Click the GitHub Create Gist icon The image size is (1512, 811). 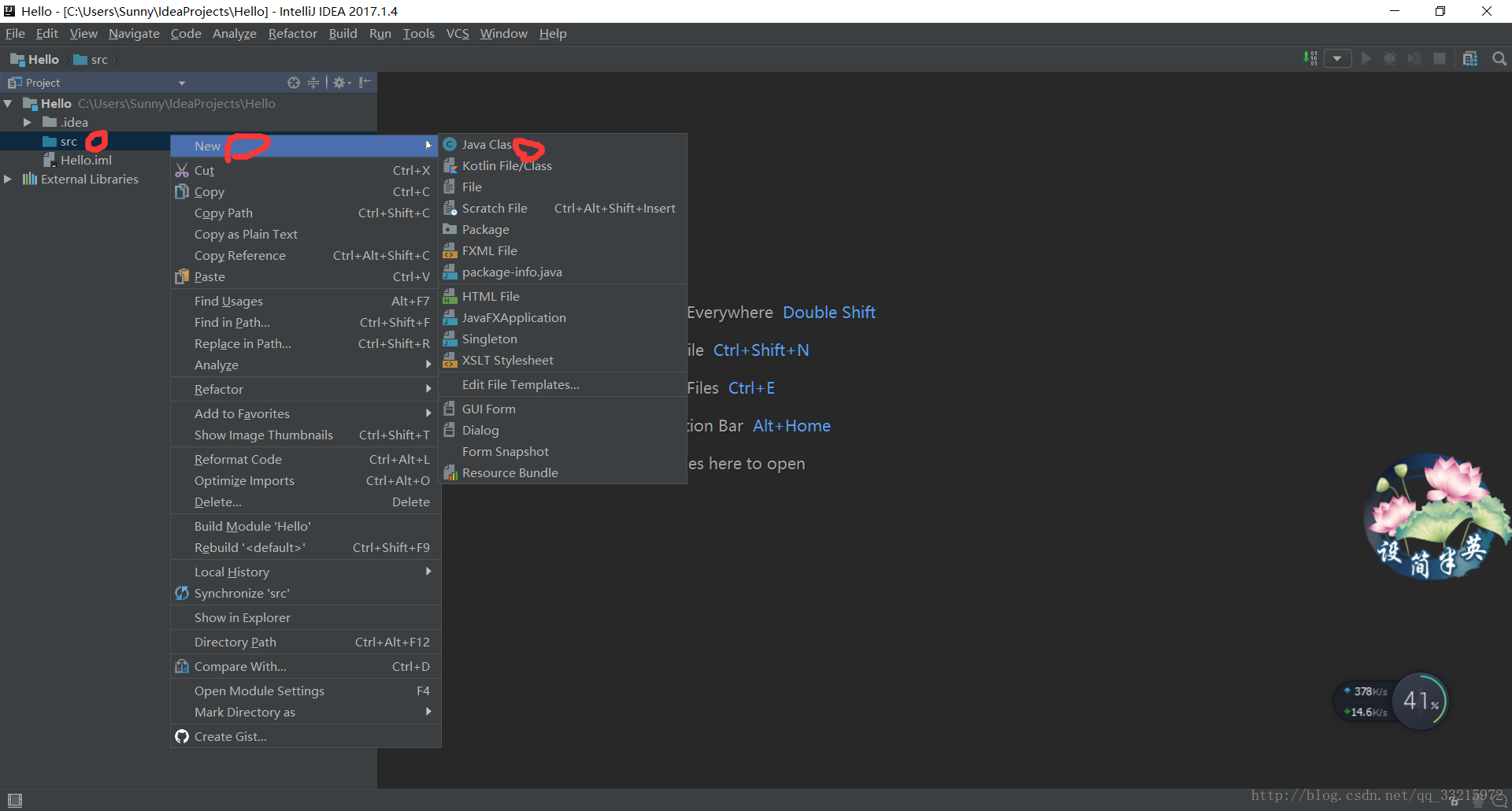coord(182,737)
